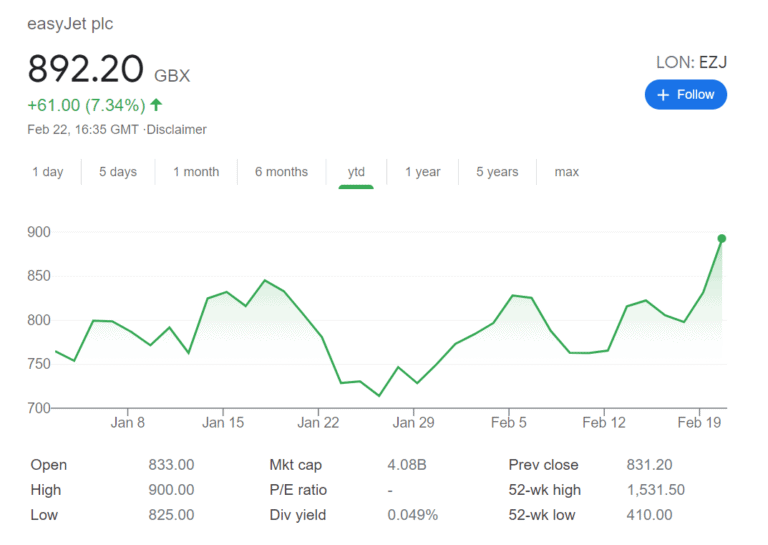Click the Low value 825.00
768x545 pixels.
tap(171, 515)
